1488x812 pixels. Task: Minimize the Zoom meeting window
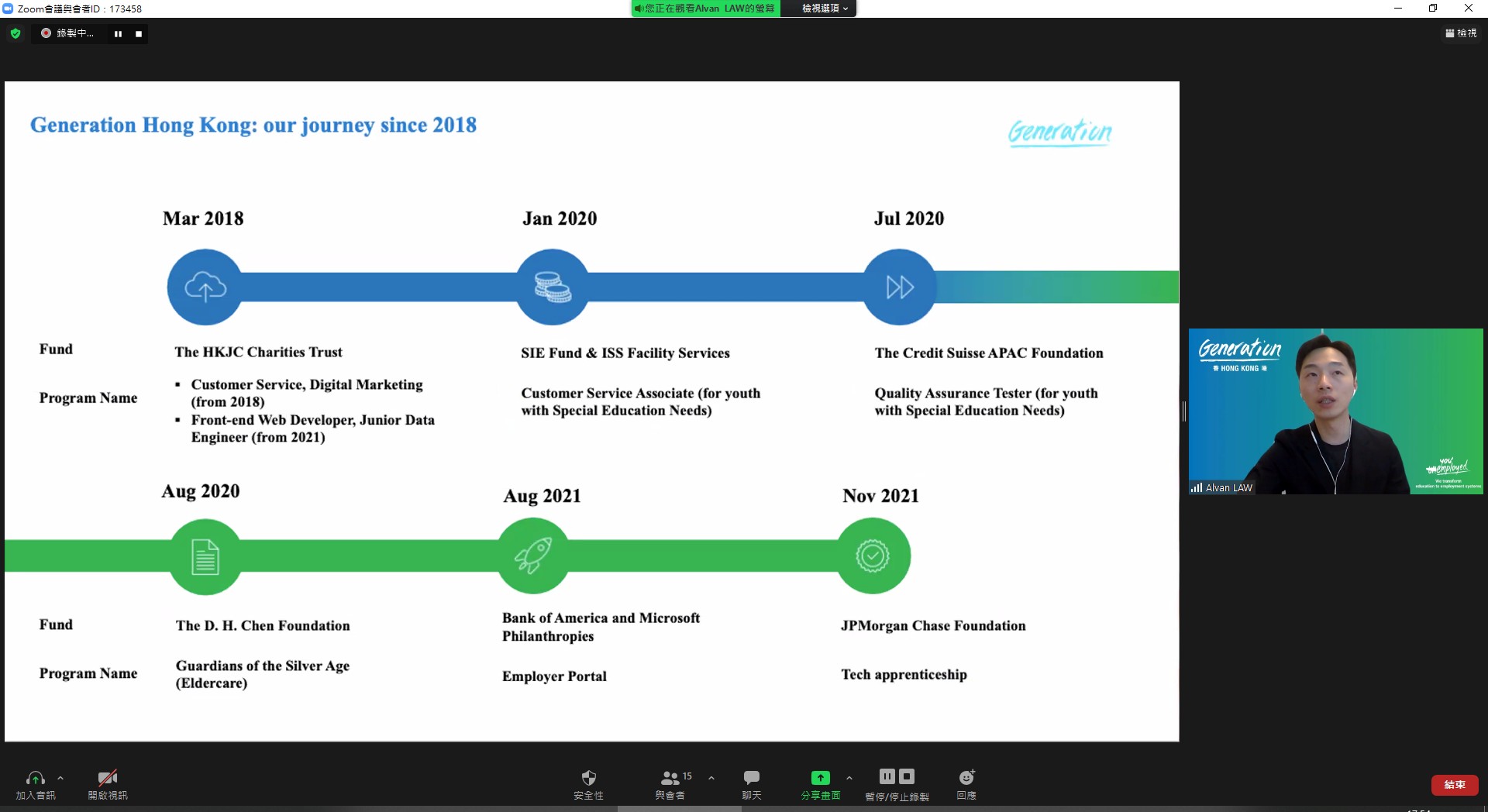point(1397,9)
